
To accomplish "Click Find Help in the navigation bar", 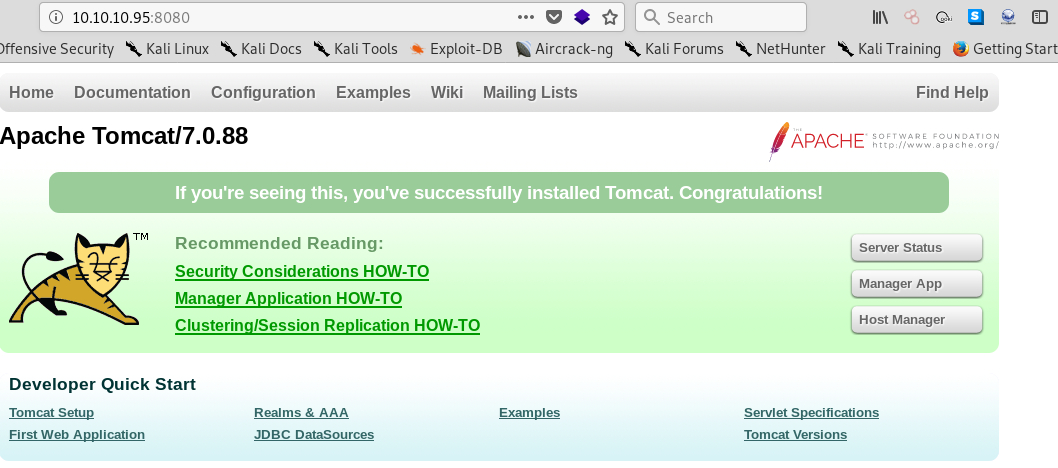I will pos(952,92).
